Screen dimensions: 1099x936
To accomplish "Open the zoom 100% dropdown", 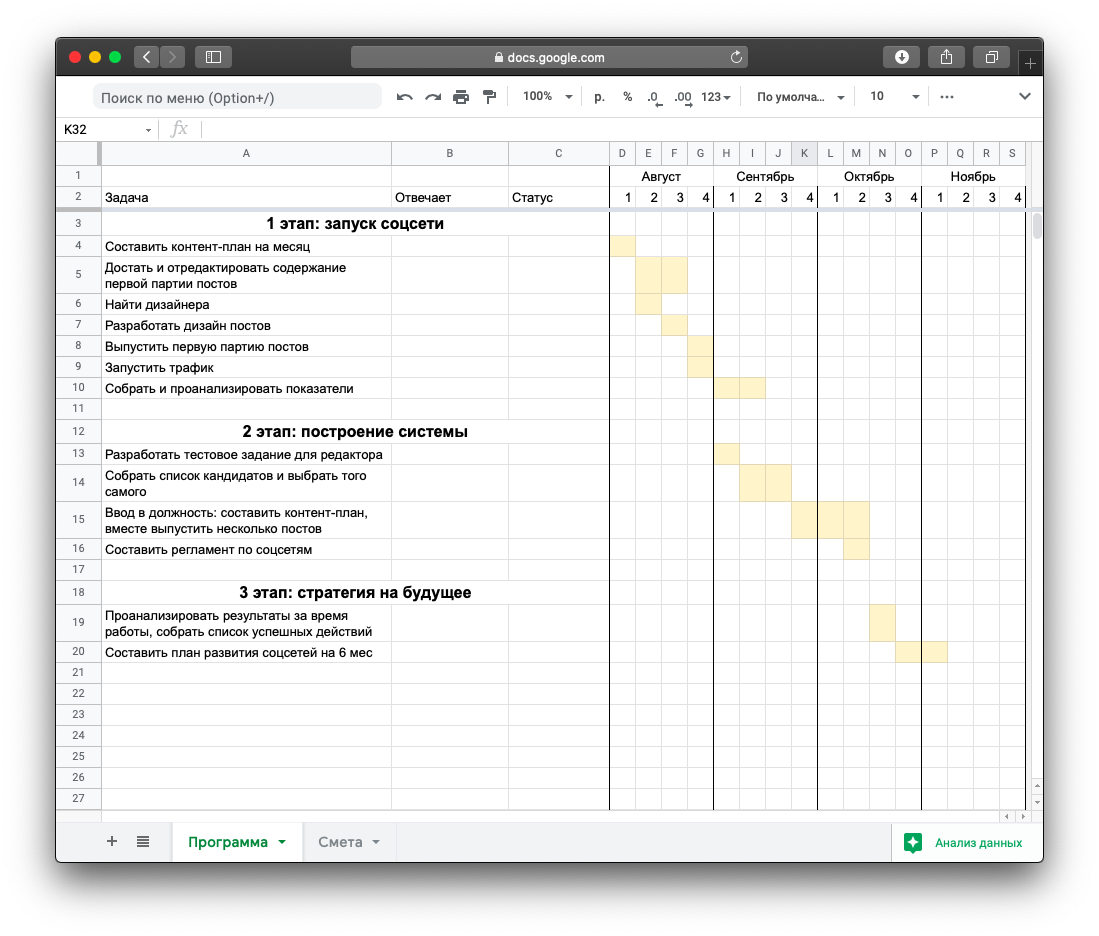I will (547, 97).
